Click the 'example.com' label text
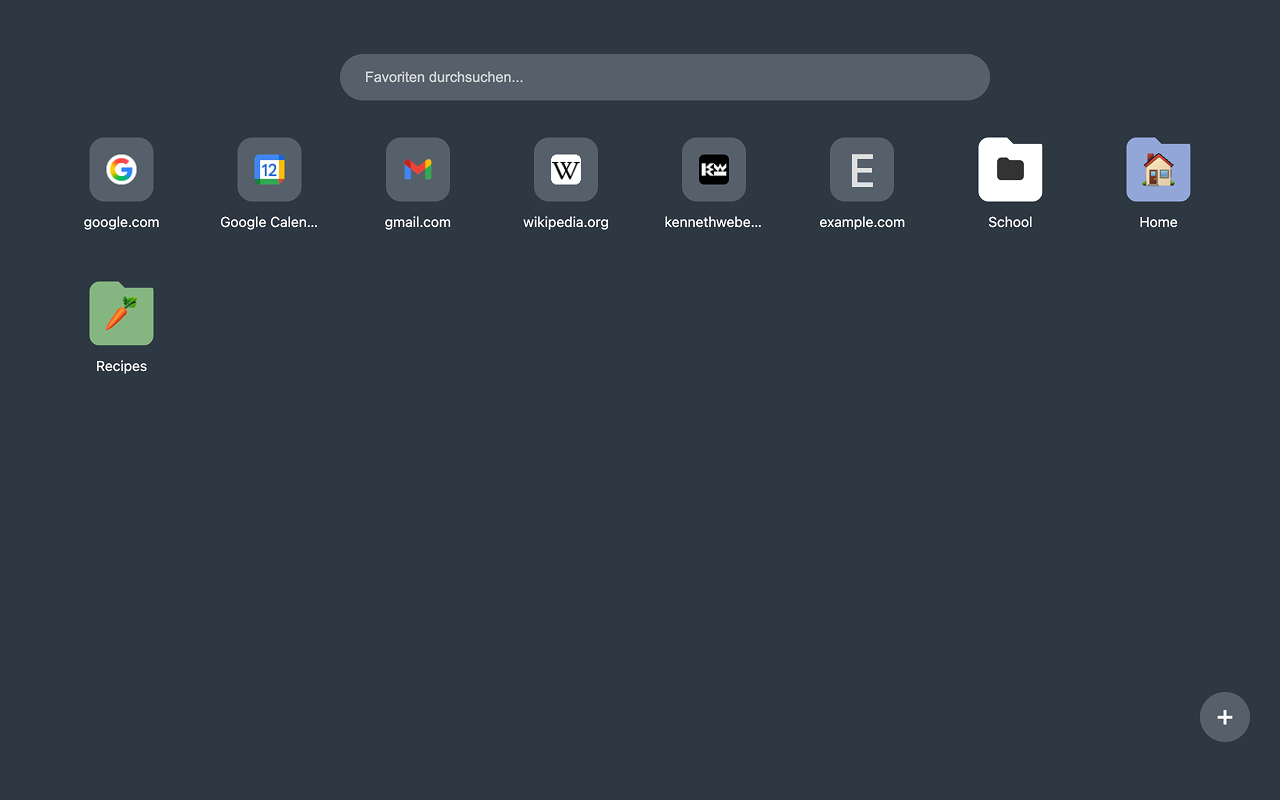Image resolution: width=1280 pixels, height=800 pixels. tap(862, 222)
